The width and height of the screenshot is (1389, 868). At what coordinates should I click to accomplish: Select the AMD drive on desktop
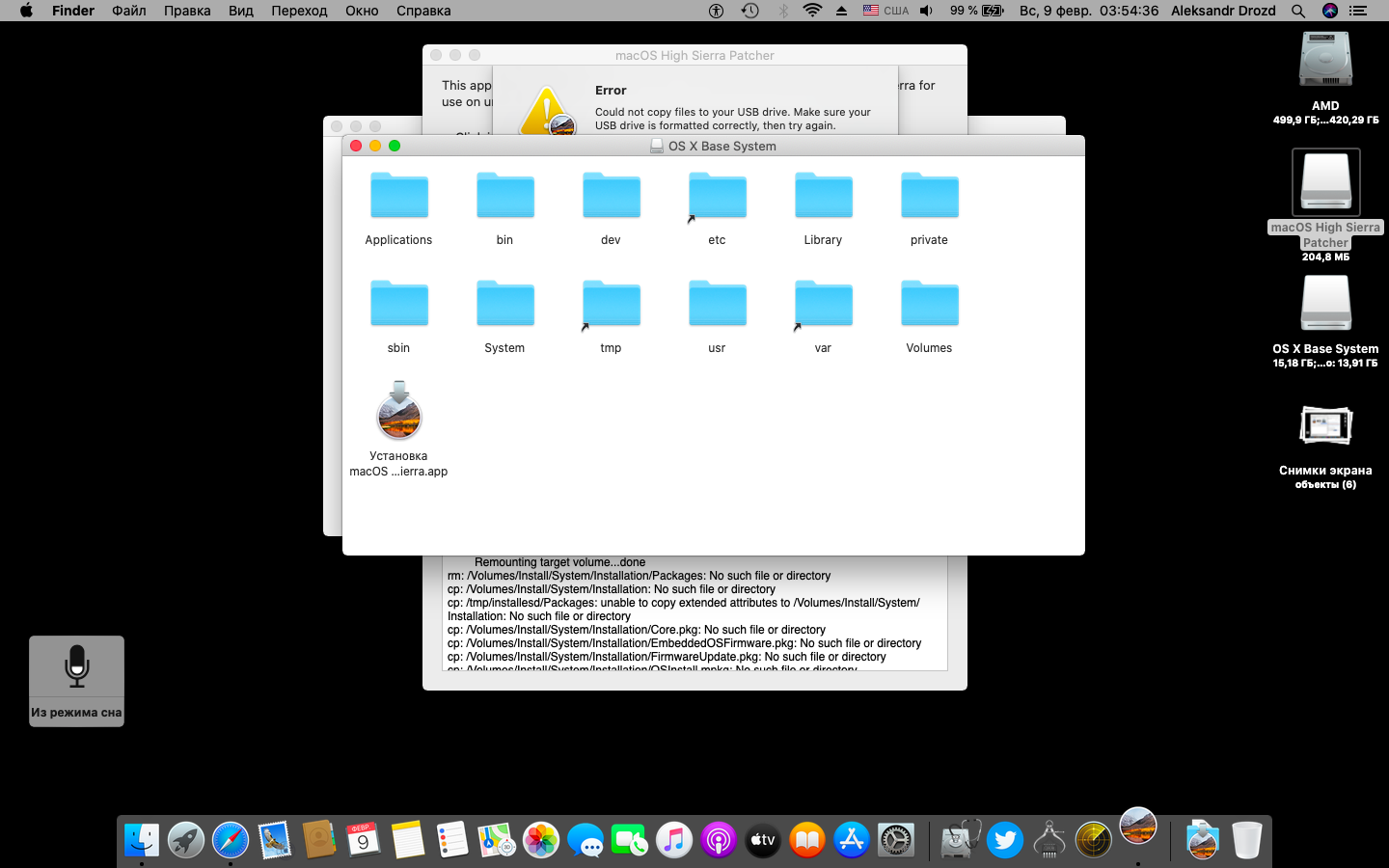pyautogui.click(x=1325, y=61)
